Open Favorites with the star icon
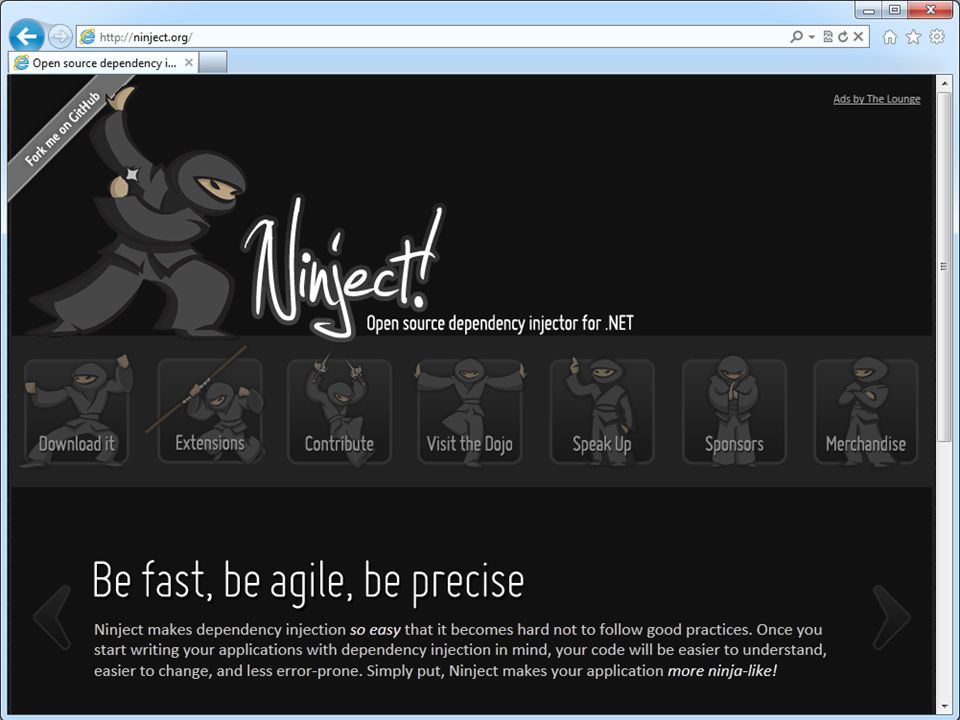This screenshot has width=960, height=720. 913,37
